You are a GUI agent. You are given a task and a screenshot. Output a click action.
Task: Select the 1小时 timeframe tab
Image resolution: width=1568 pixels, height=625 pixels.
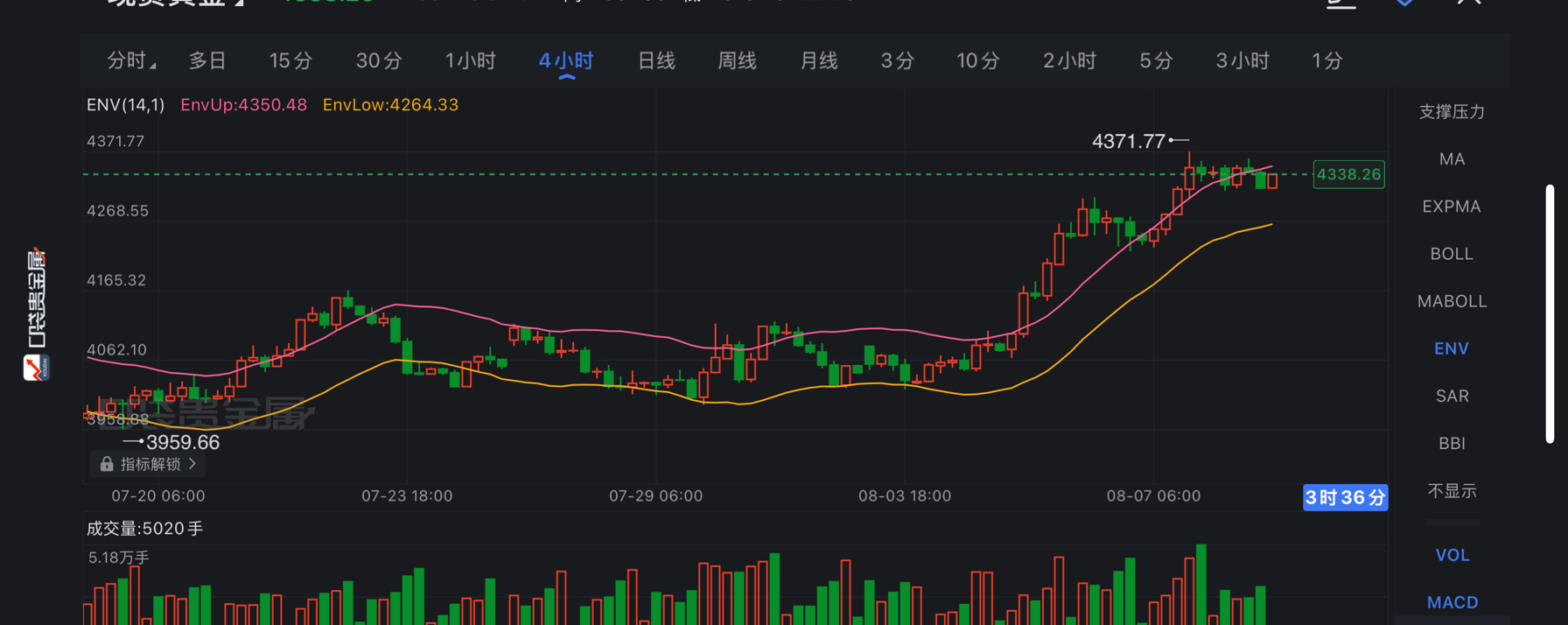pyautogui.click(x=470, y=61)
